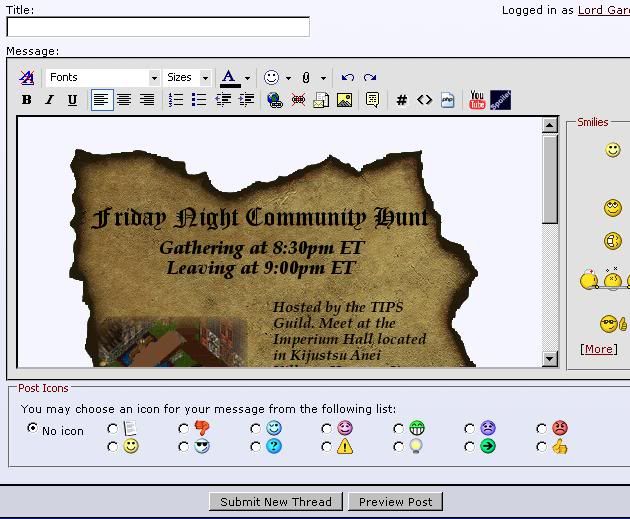This screenshot has height=519, width=630.
Task: Remove link with the unlink icon
Action: pyautogui.click(x=298, y=100)
